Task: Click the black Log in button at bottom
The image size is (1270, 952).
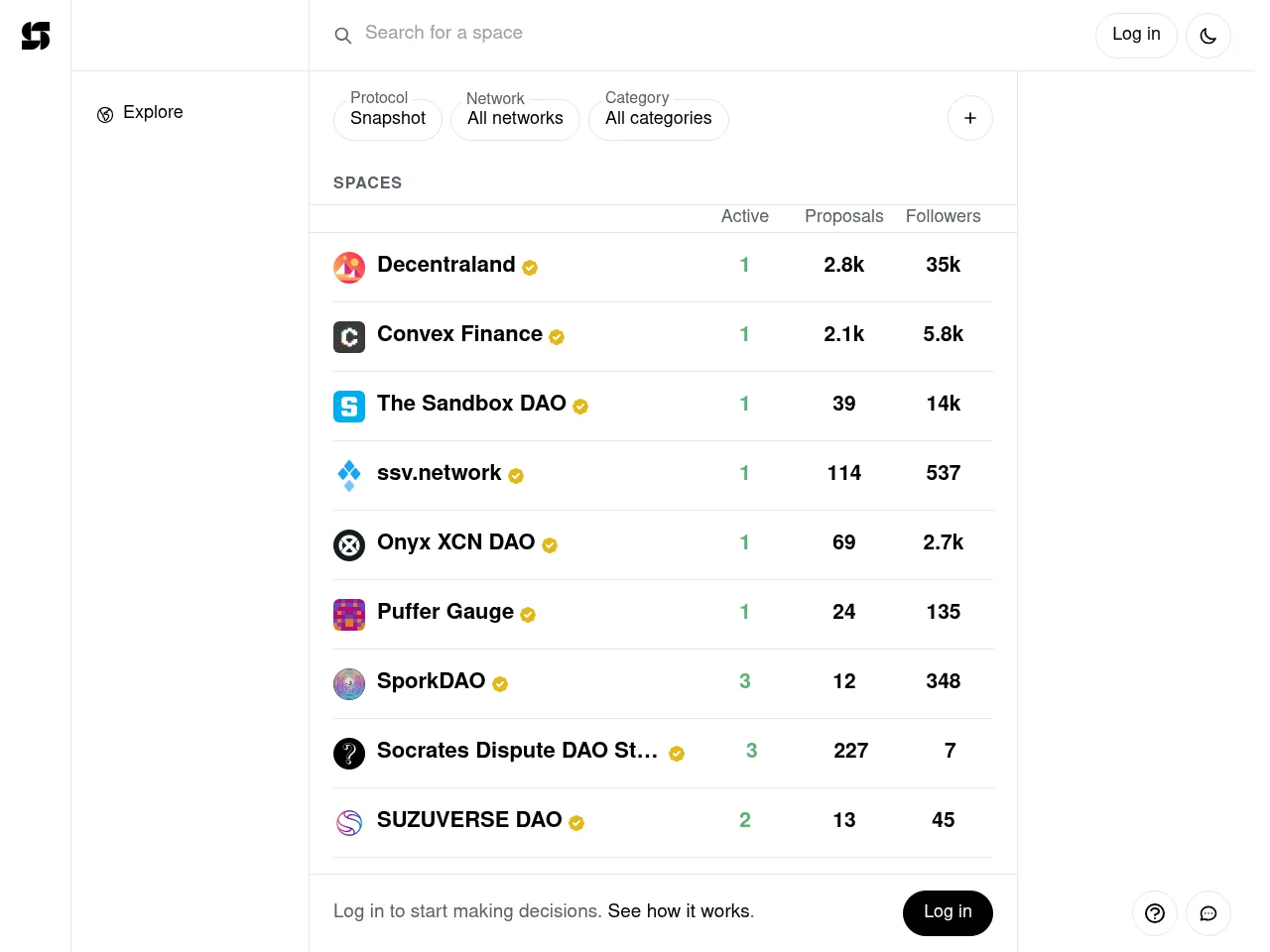Action: pos(948,912)
